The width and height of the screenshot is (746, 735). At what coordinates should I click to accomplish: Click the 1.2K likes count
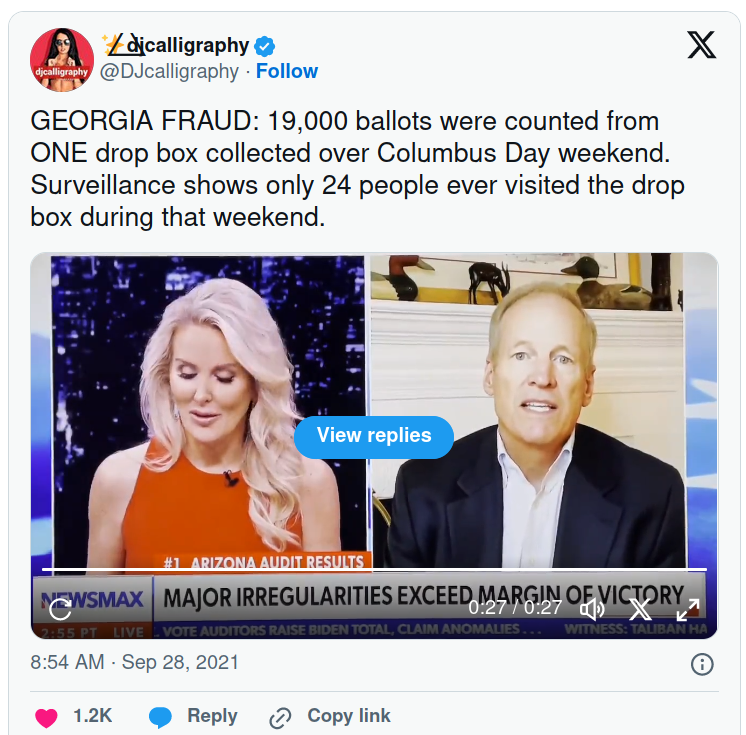(x=92, y=716)
